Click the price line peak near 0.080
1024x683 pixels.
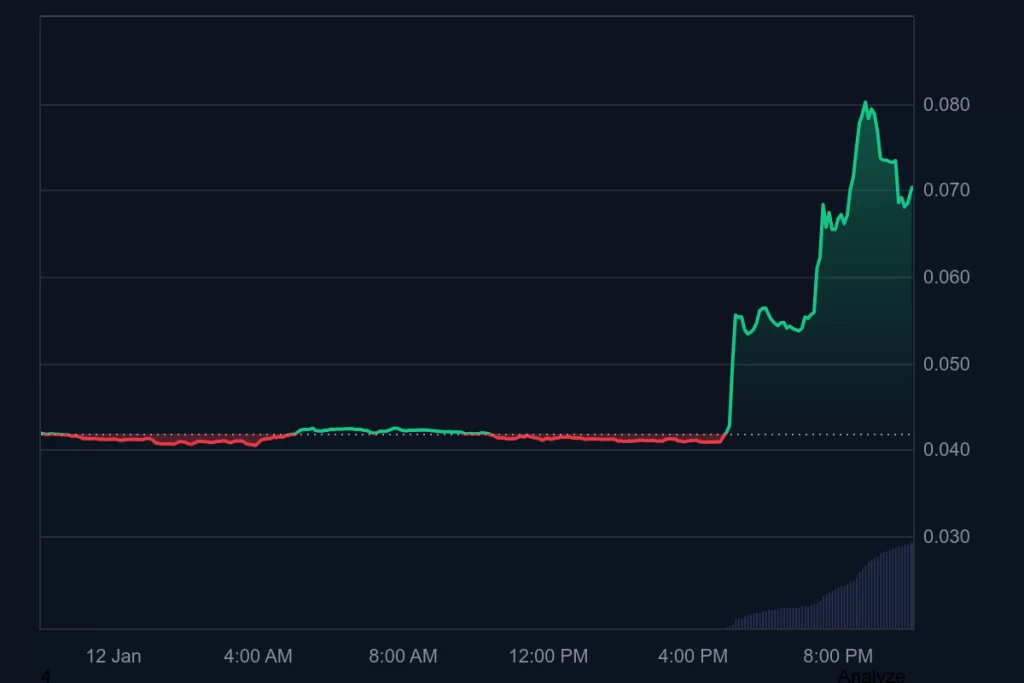pos(865,103)
